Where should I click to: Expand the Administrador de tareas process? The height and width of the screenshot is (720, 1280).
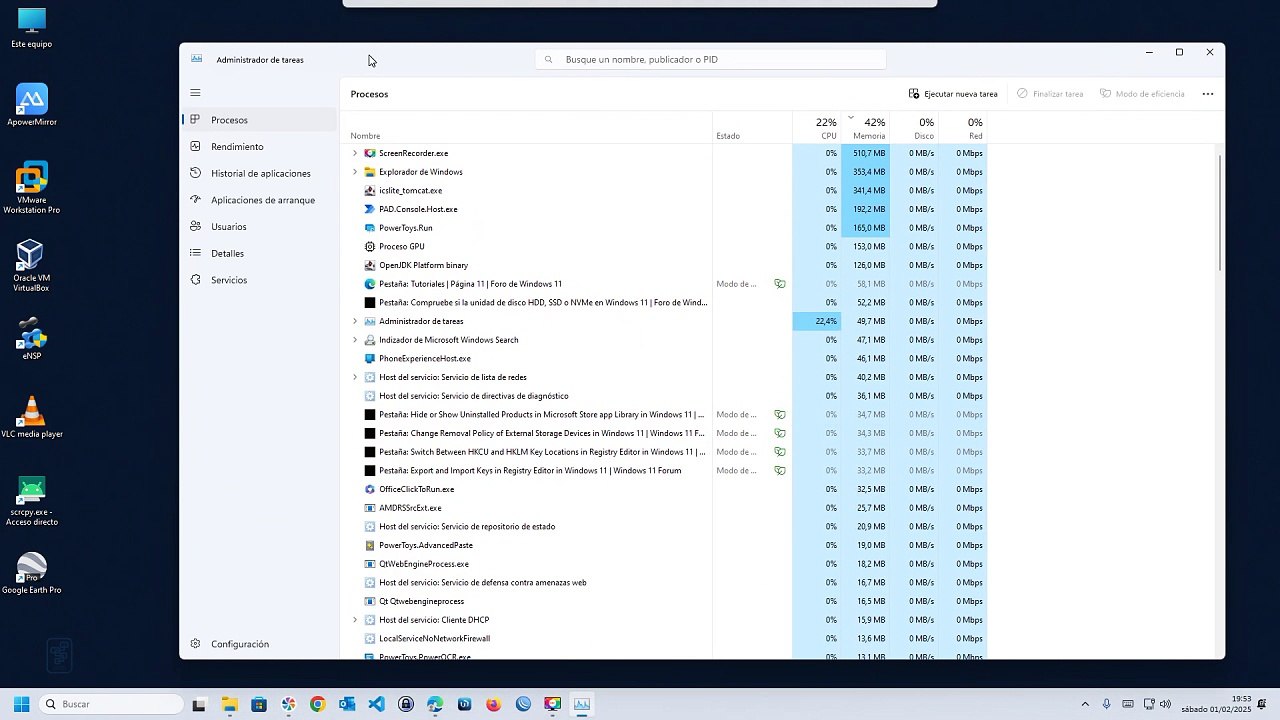[x=355, y=321]
